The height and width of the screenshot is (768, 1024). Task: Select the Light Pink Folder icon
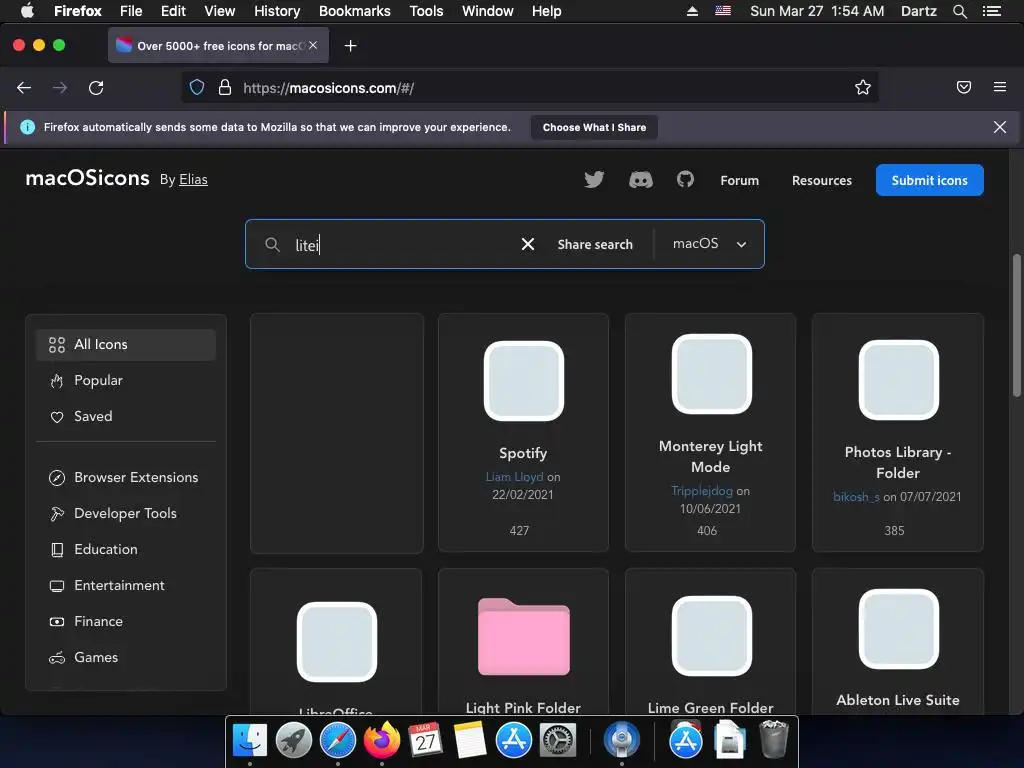click(x=524, y=636)
